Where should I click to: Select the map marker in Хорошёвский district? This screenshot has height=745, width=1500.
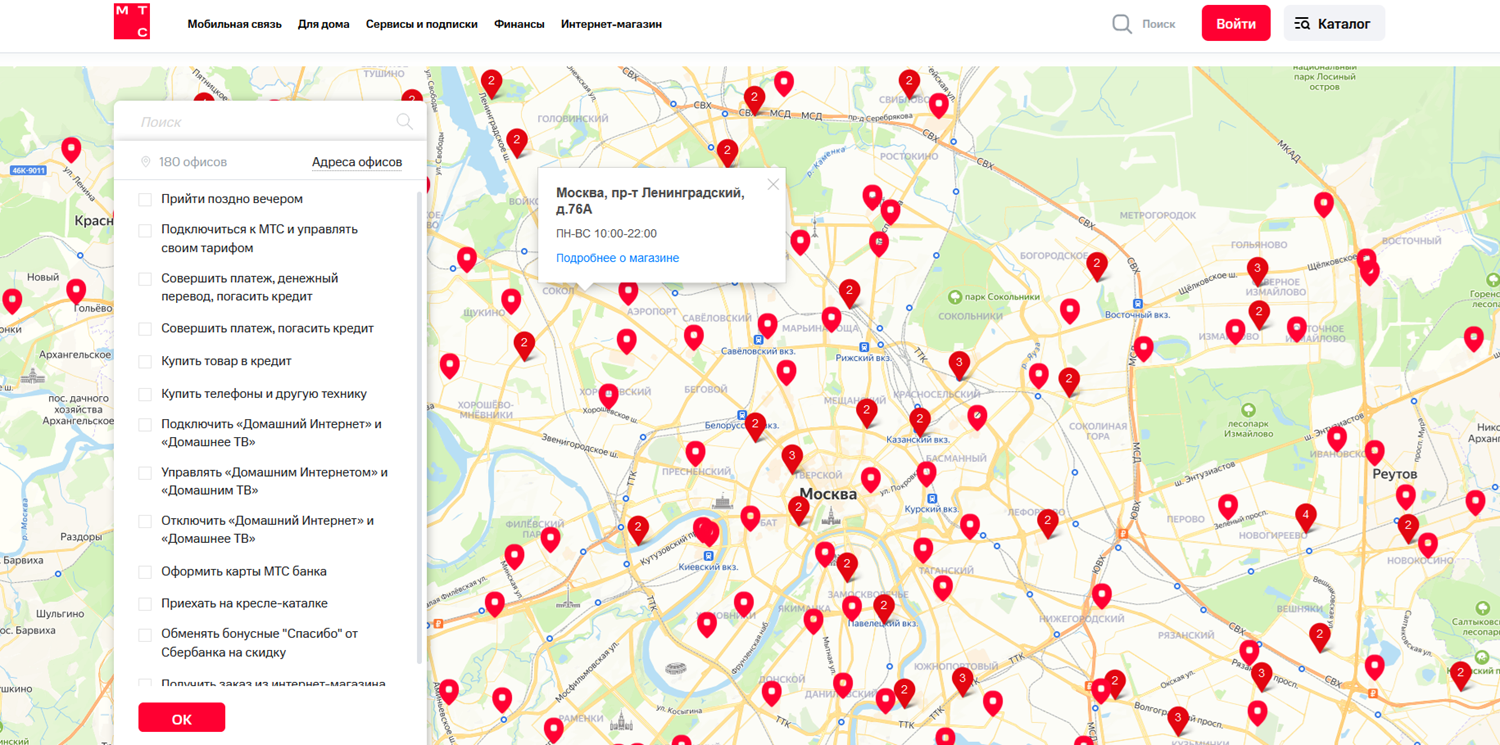[x=609, y=395]
